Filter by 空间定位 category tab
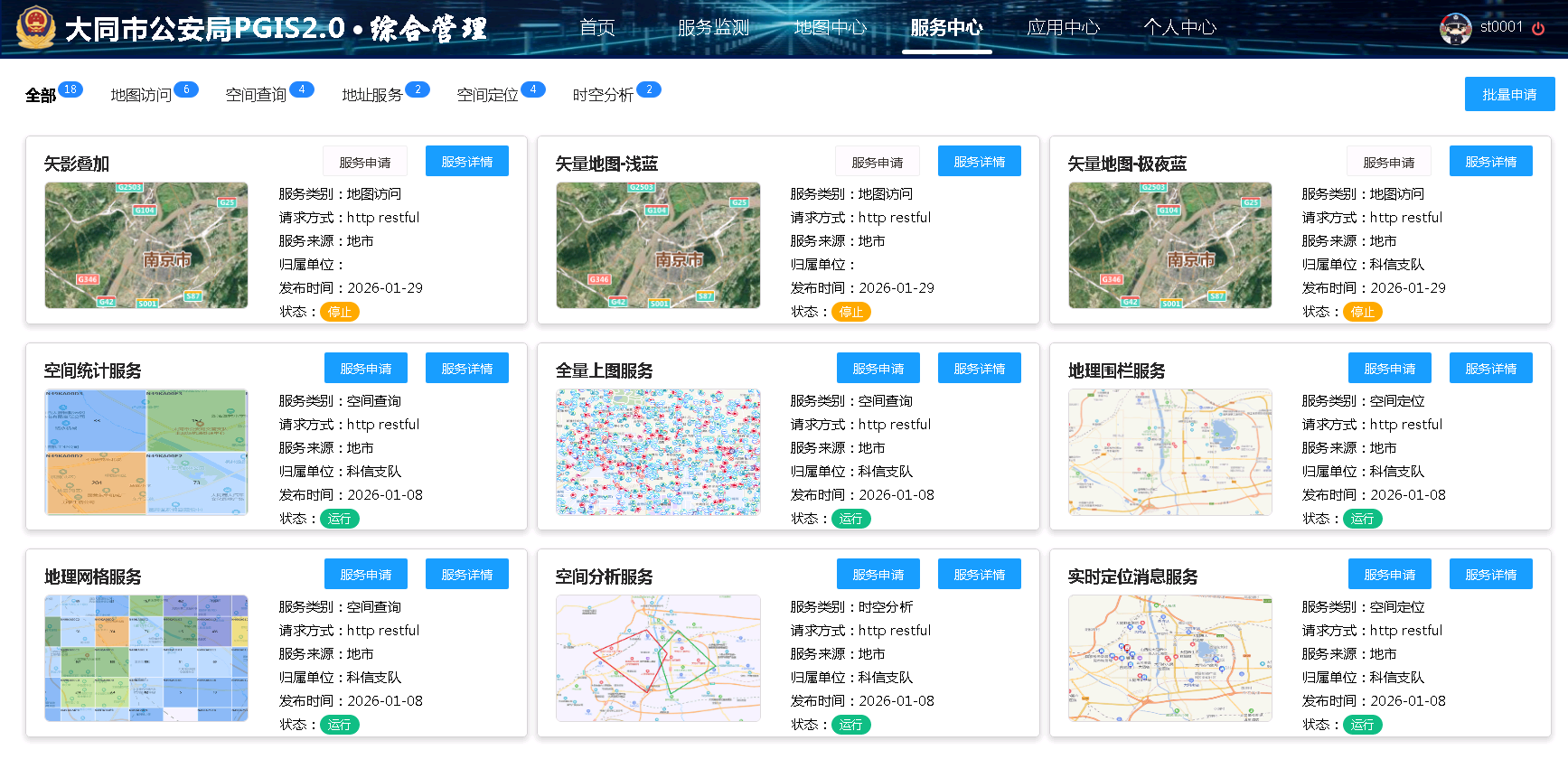 click(x=487, y=96)
